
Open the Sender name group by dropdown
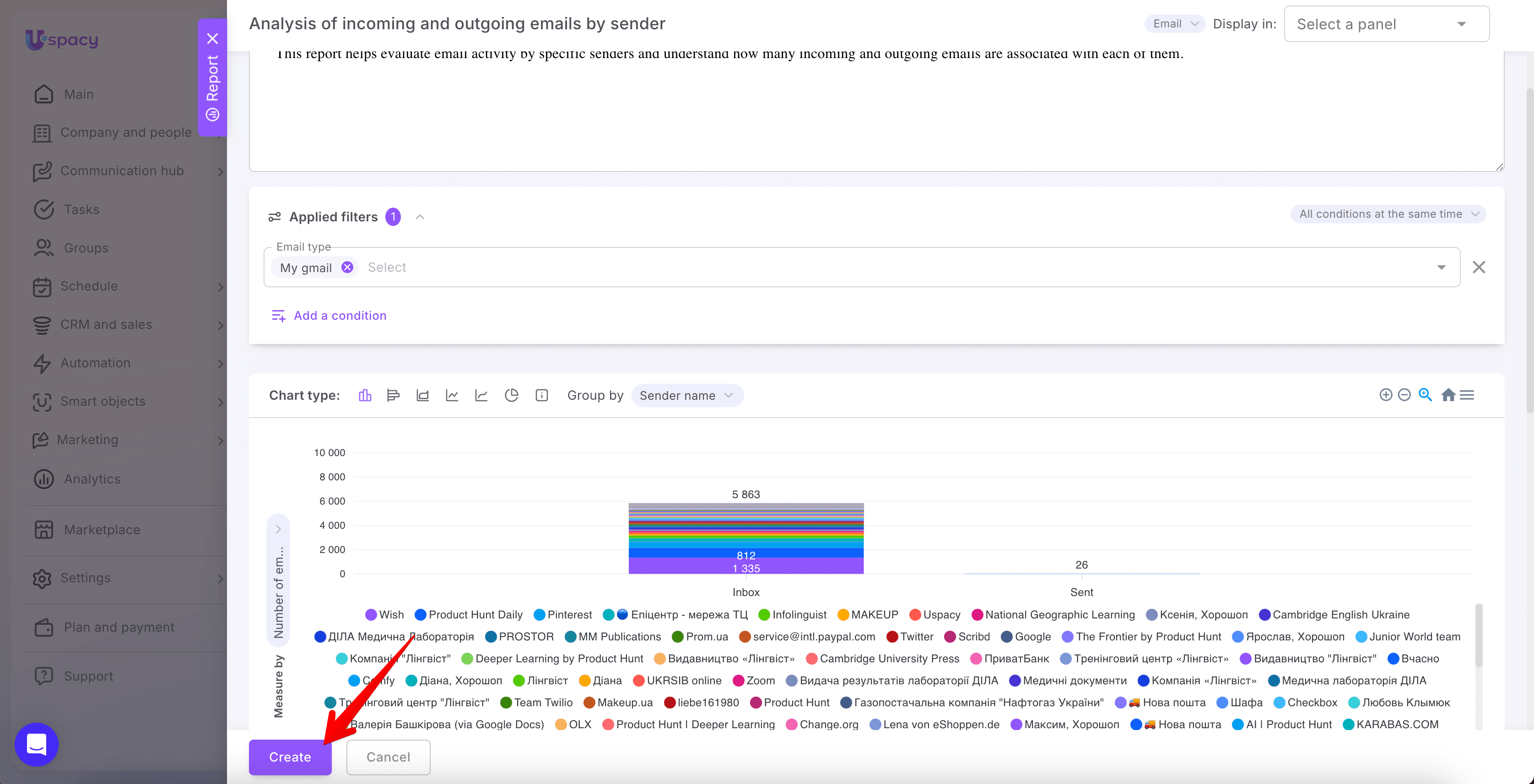tap(686, 395)
